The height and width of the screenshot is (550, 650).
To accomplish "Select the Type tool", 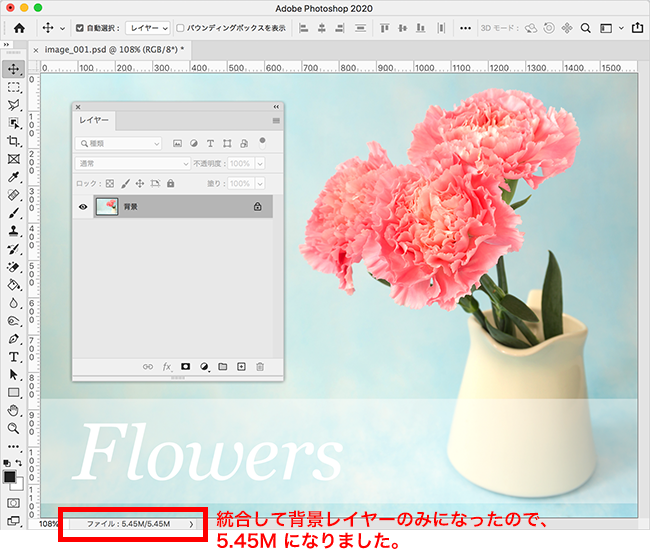I will pos(13,357).
